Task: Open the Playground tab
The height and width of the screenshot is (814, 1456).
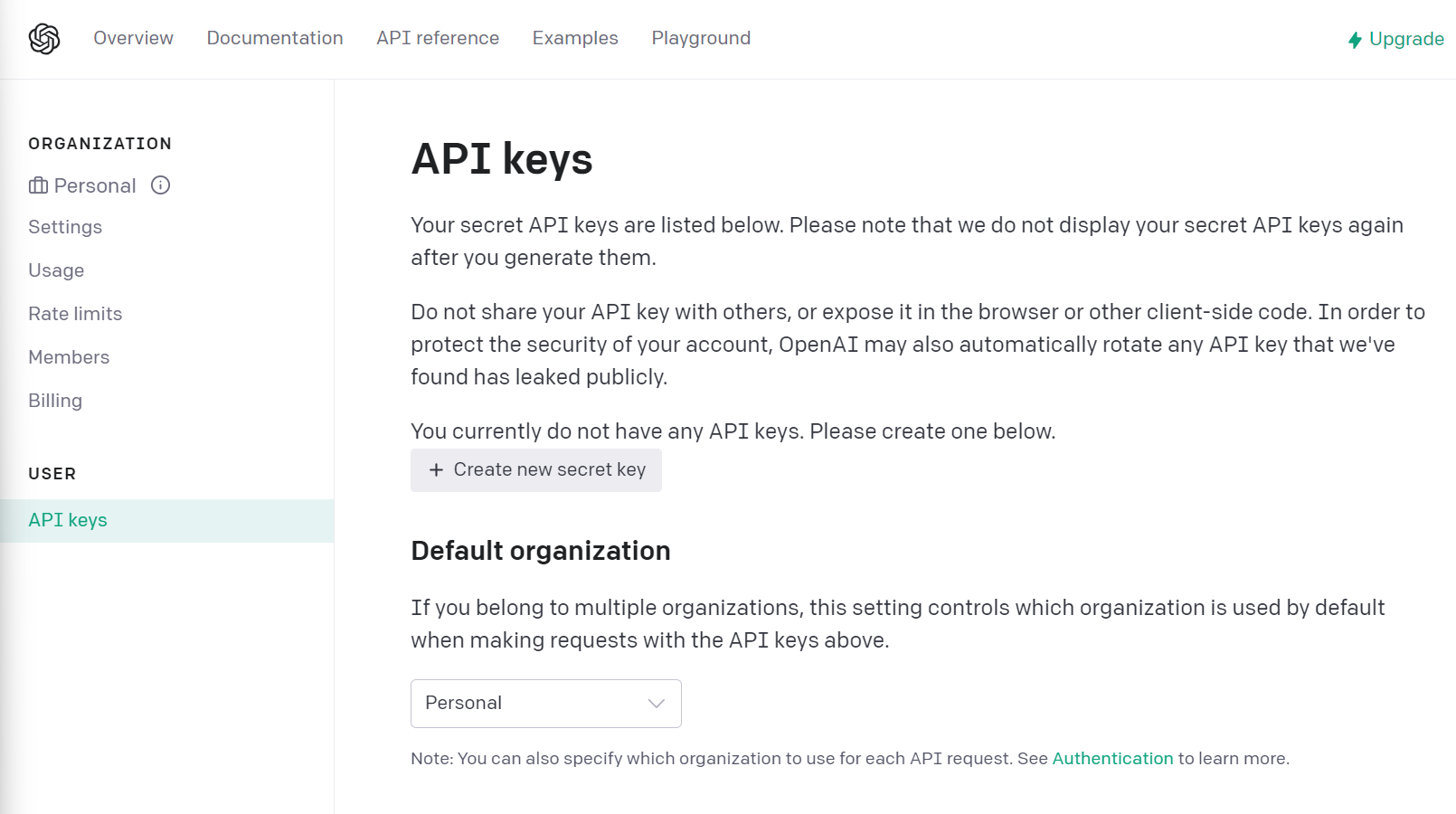Action: (700, 38)
